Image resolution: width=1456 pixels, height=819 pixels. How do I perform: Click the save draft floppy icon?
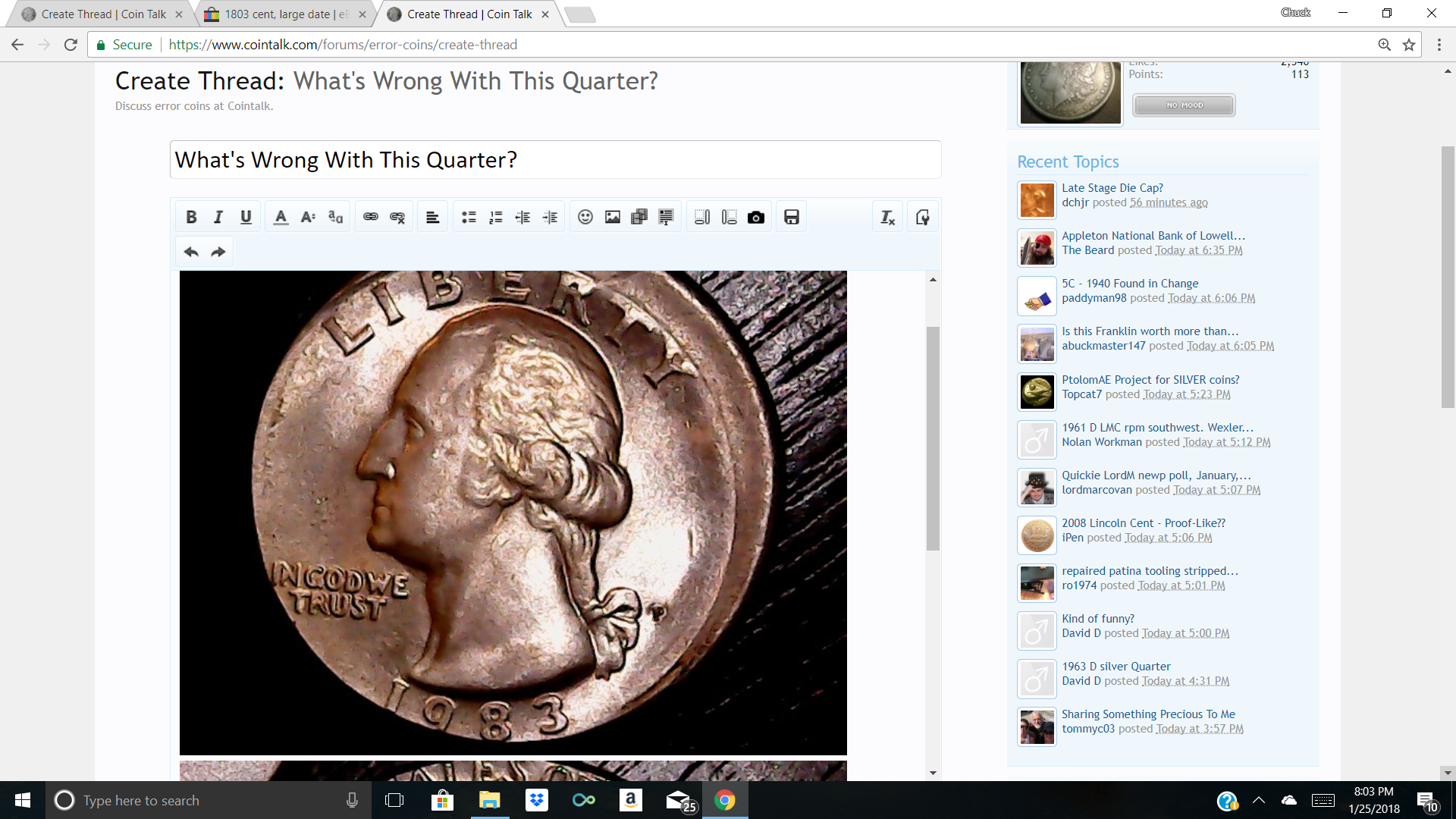pos(791,218)
